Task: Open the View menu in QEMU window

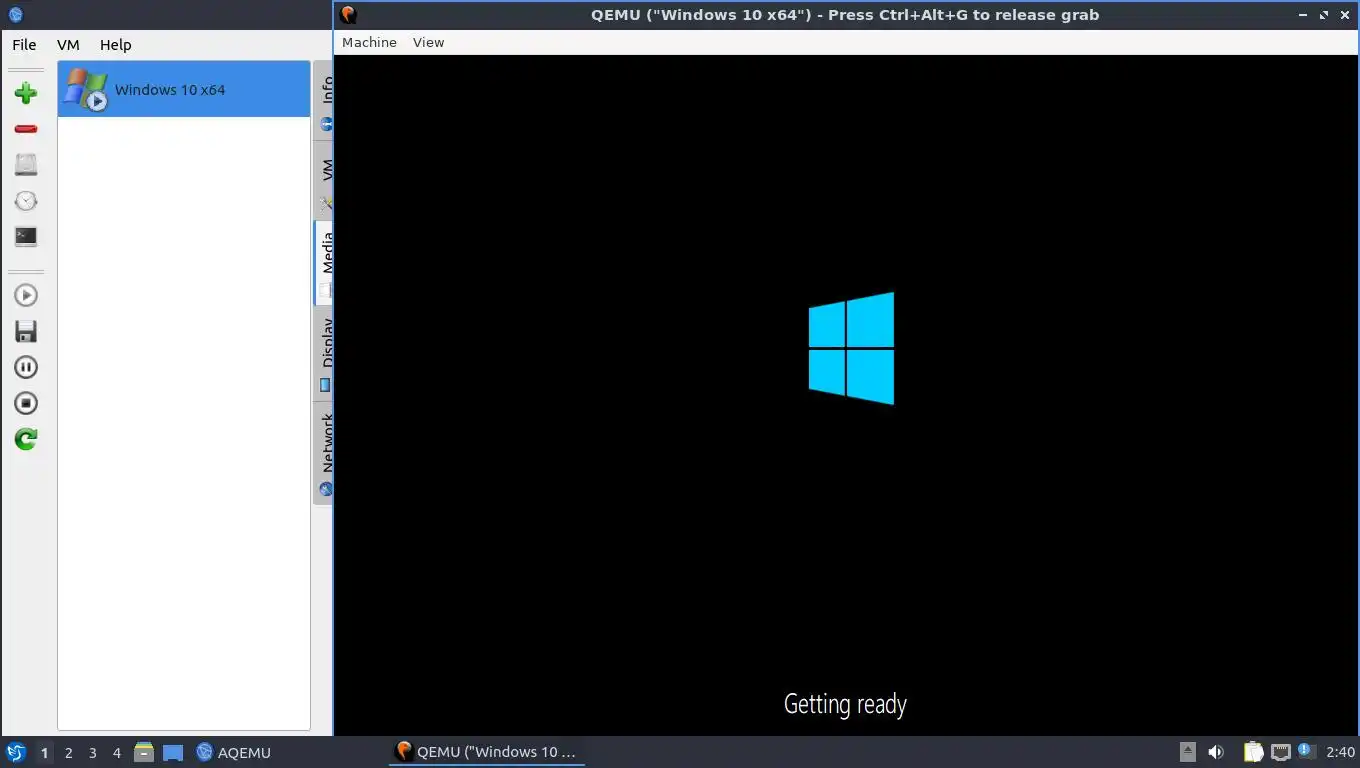Action: click(x=428, y=42)
